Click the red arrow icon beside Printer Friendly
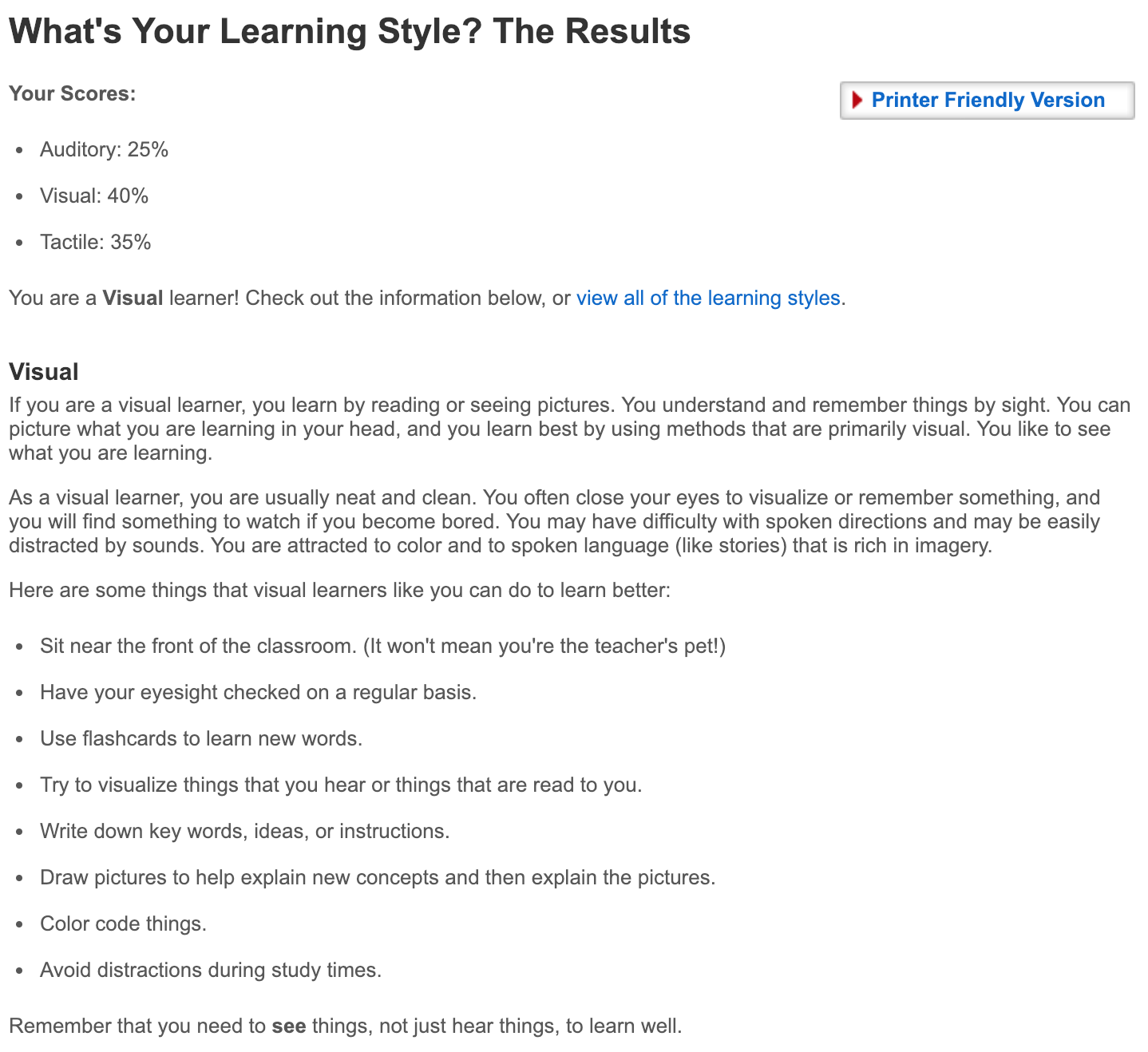 (857, 100)
